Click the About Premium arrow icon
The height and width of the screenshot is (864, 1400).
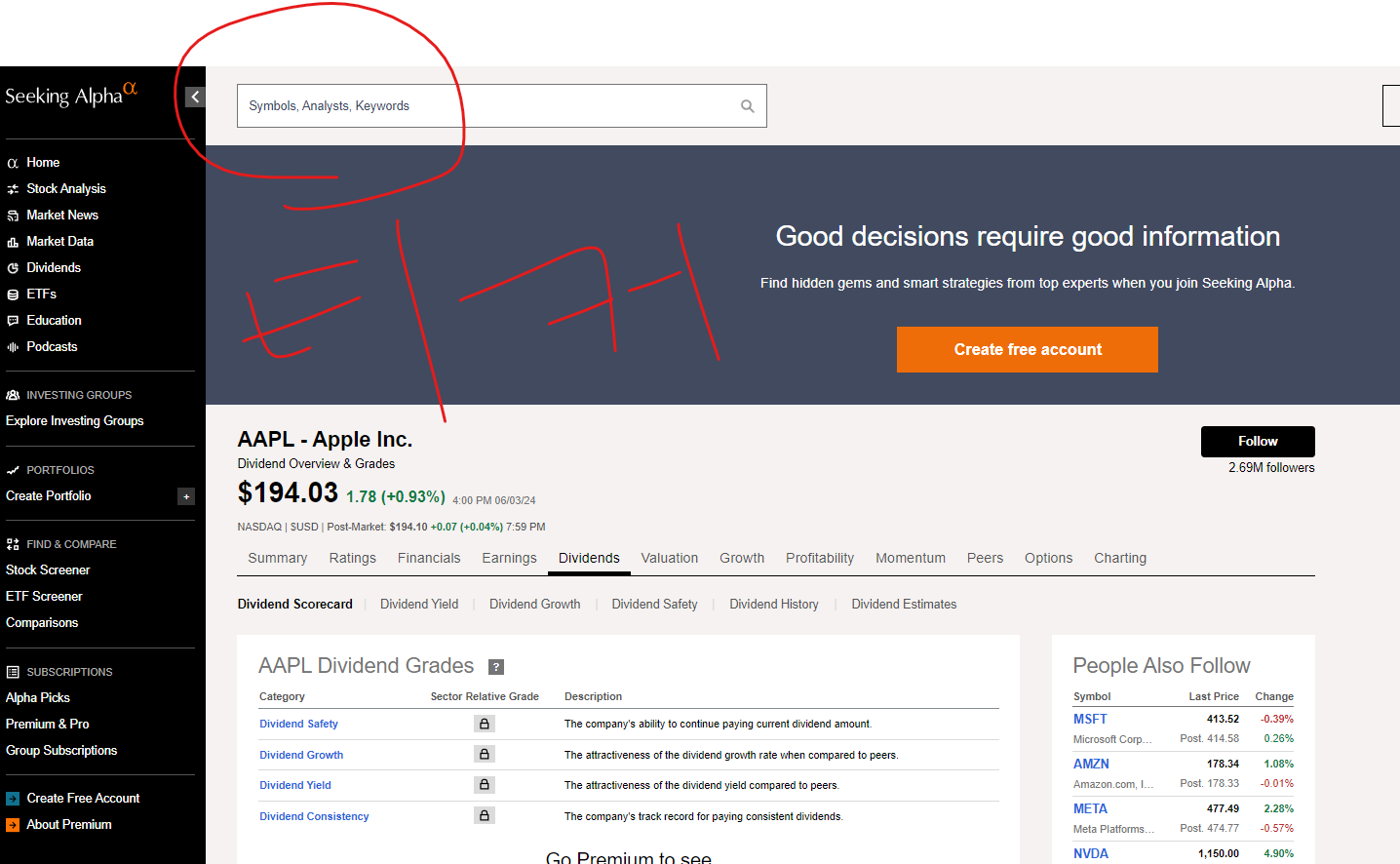[13, 825]
